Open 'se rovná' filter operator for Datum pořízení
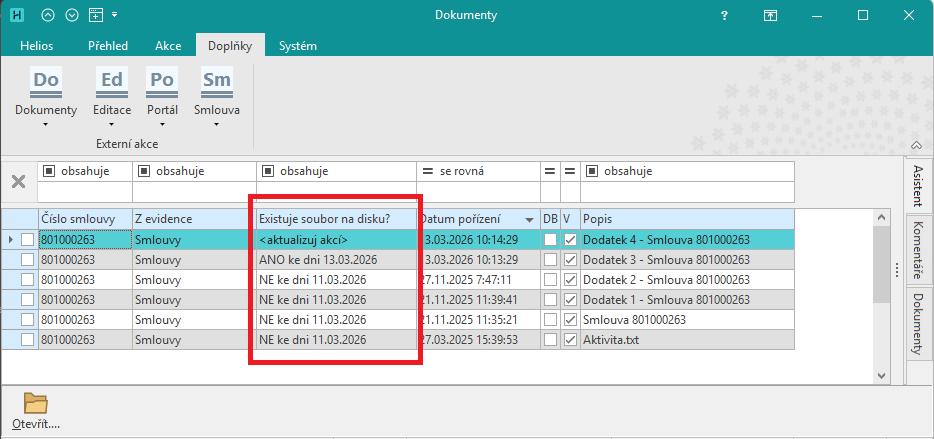This screenshot has height=439, width=934. coord(427,171)
